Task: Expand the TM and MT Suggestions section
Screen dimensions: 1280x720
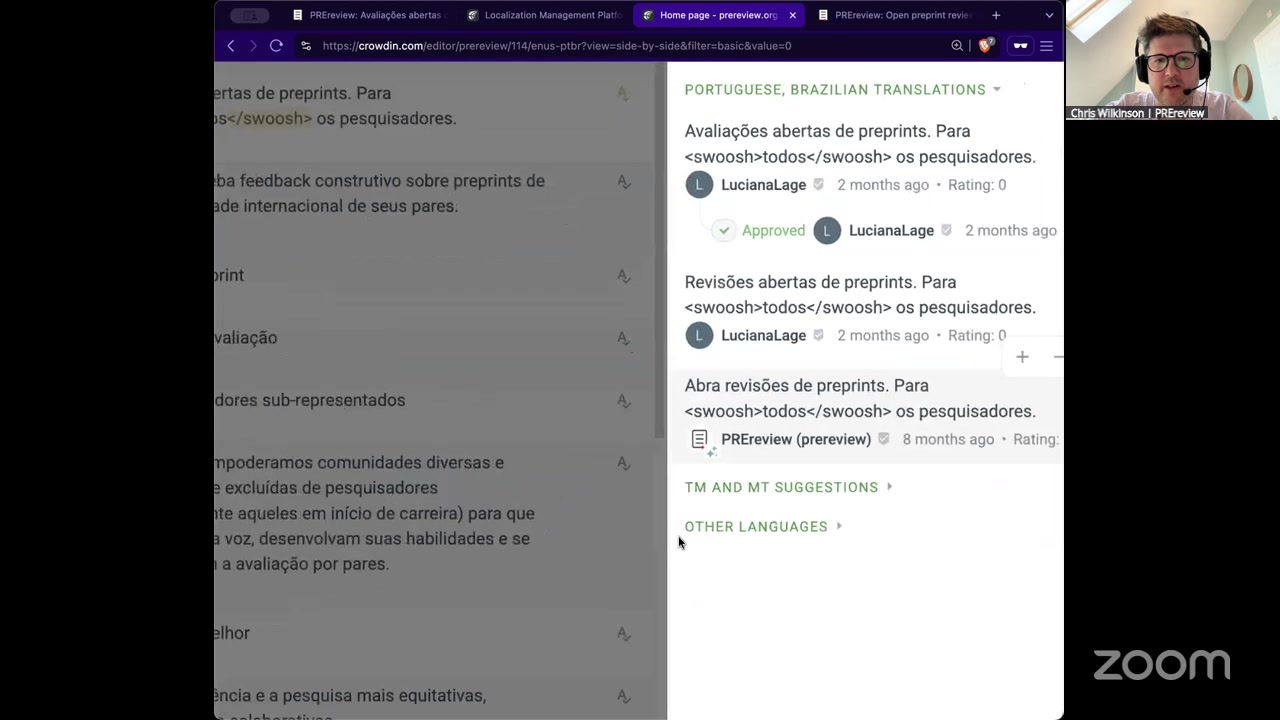Action: click(x=788, y=488)
